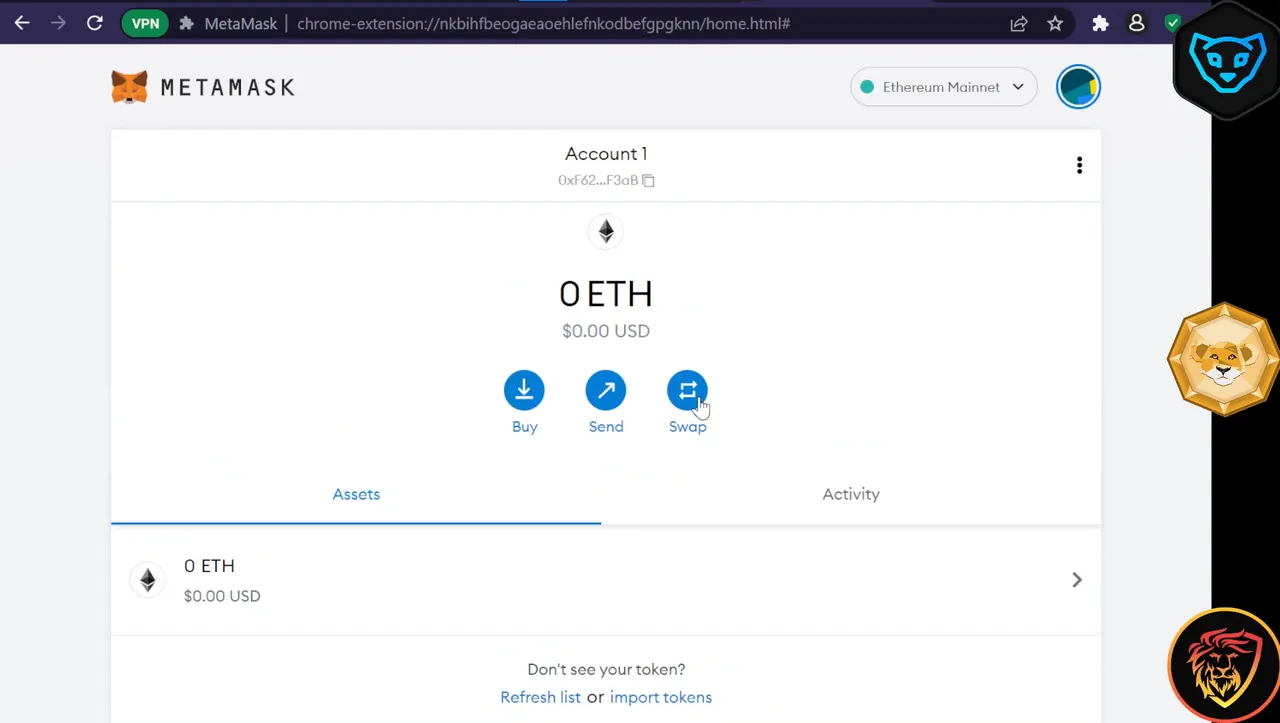
Task: Click the extension puzzle icon beside MetaMask title
Action: (186, 23)
